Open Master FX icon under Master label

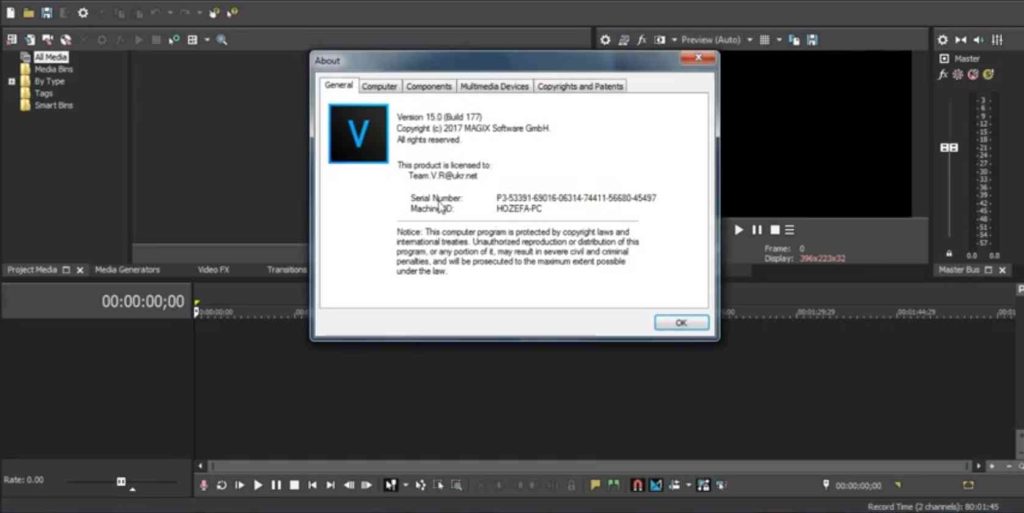pyautogui.click(x=943, y=74)
